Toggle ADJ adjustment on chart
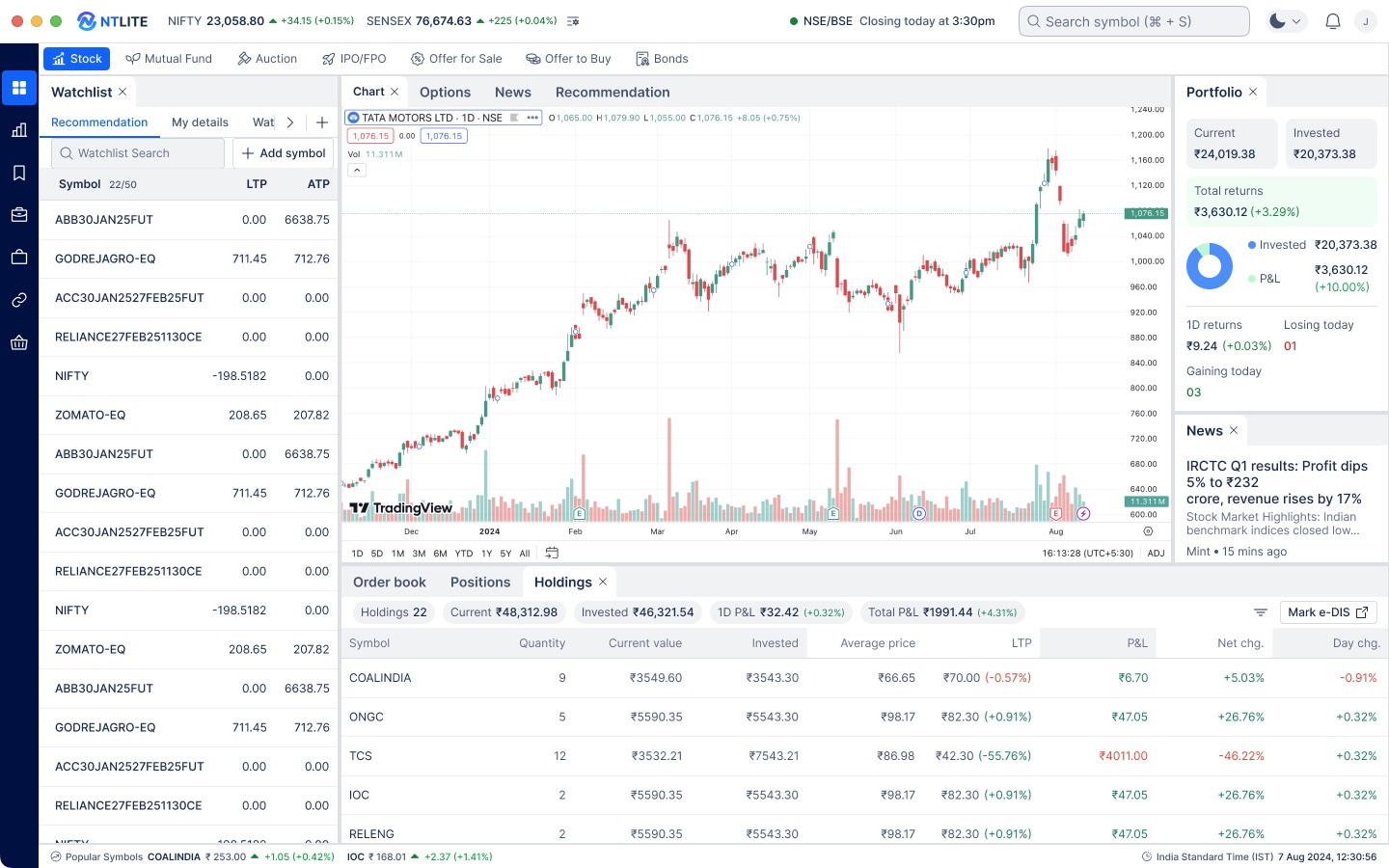The width and height of the screenshot is (1389, 868). 1156,554
